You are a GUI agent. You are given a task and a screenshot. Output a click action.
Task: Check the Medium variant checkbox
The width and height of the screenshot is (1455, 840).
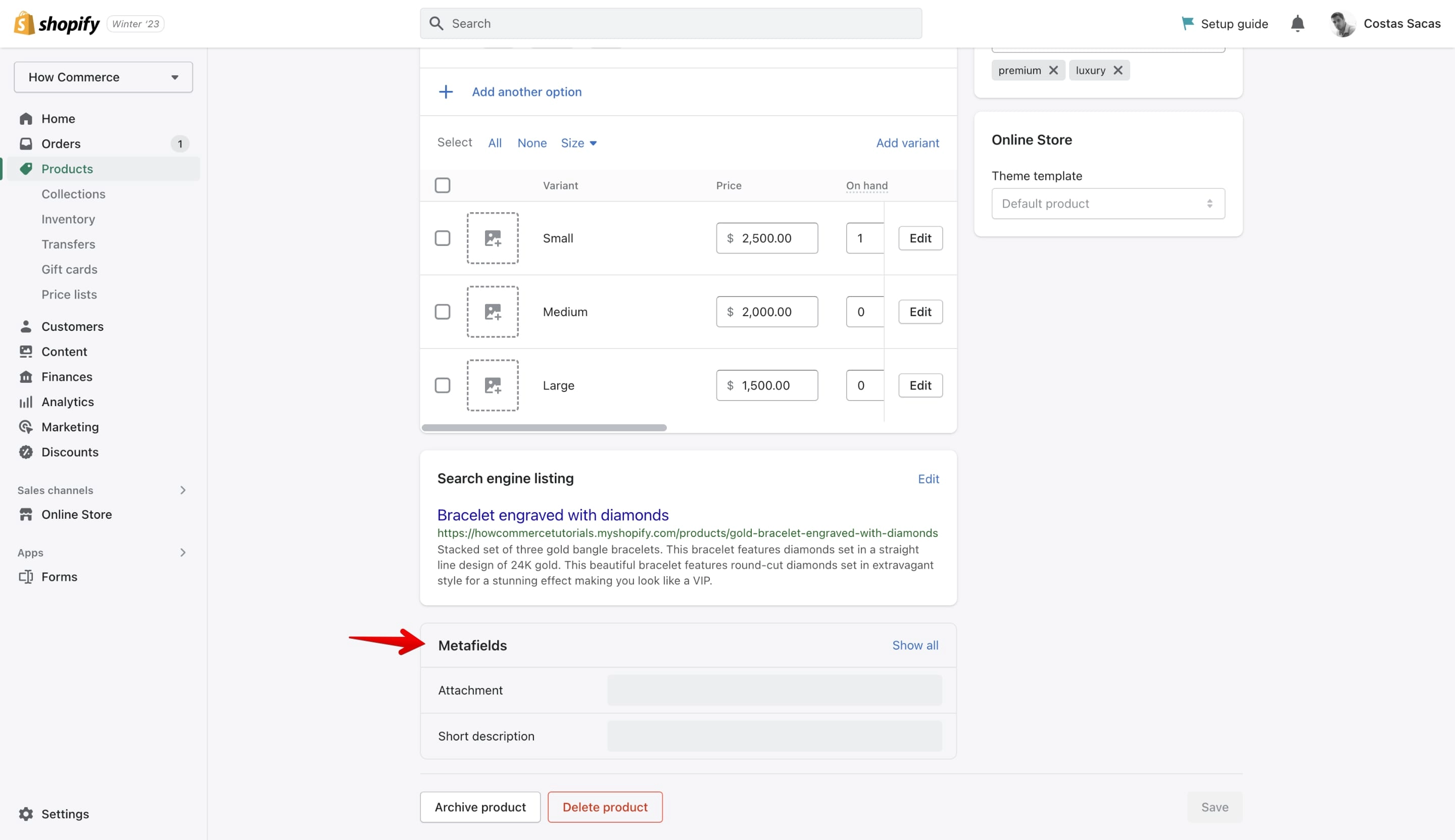pyautogui.click(x=443, y=312)
